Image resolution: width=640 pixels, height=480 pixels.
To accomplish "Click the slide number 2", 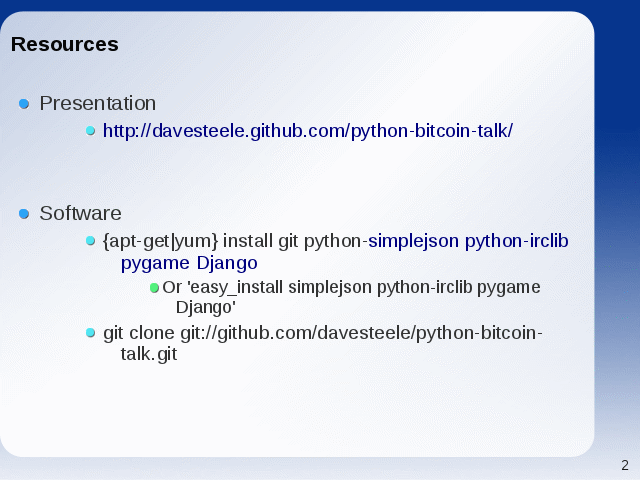I will tap(625, 465).
